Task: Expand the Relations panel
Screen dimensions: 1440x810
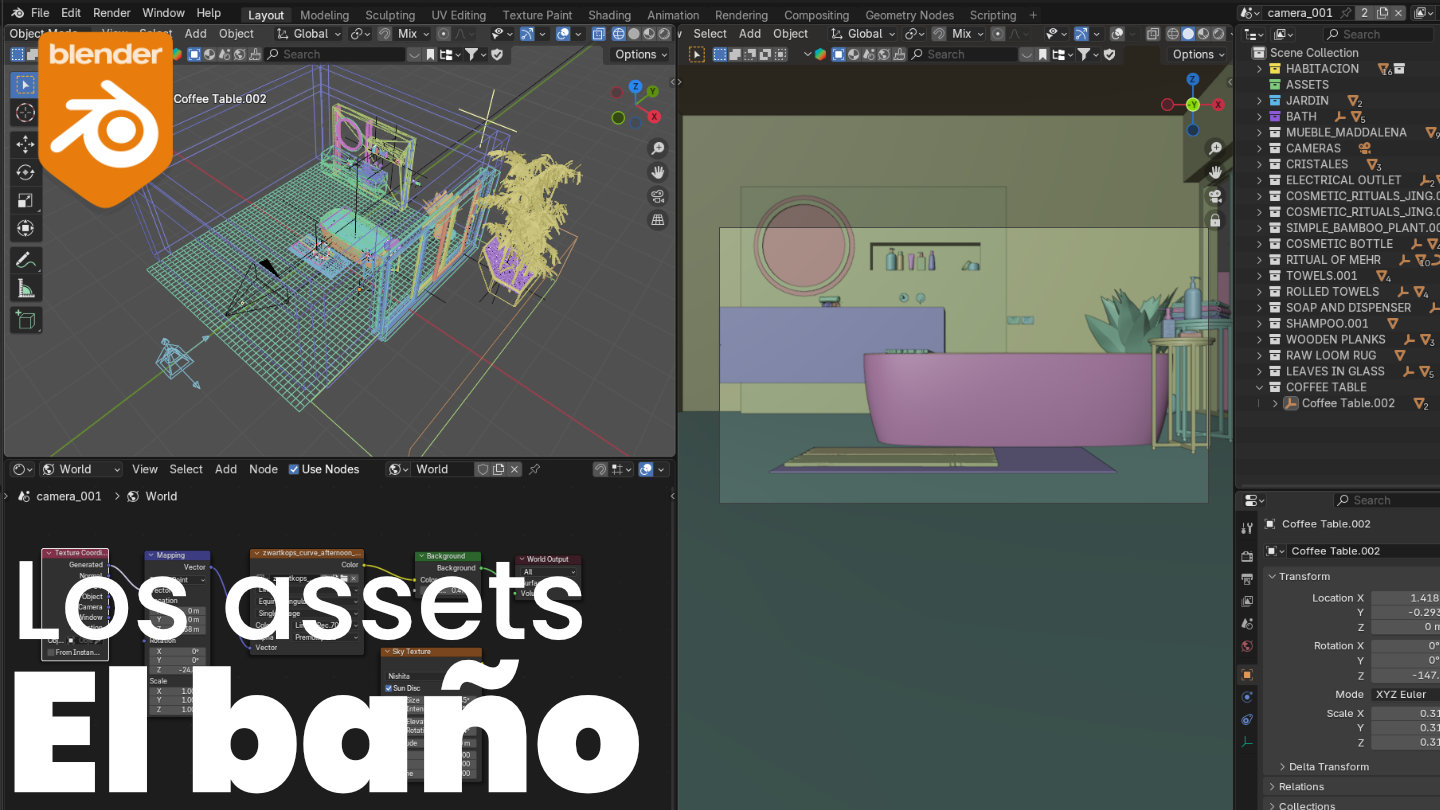Action: coord(1271,787)
